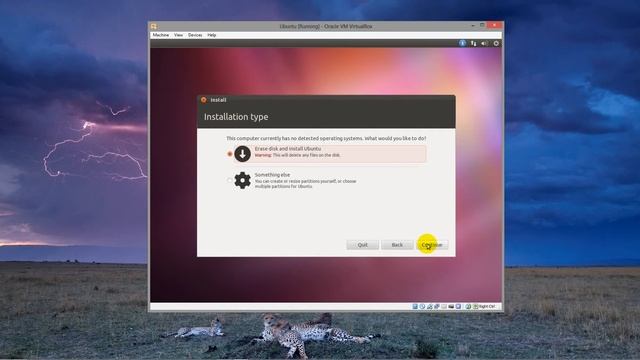Click the VirtualBox window title bar icon
Screen dimensions: 640x360
[154, 26]
